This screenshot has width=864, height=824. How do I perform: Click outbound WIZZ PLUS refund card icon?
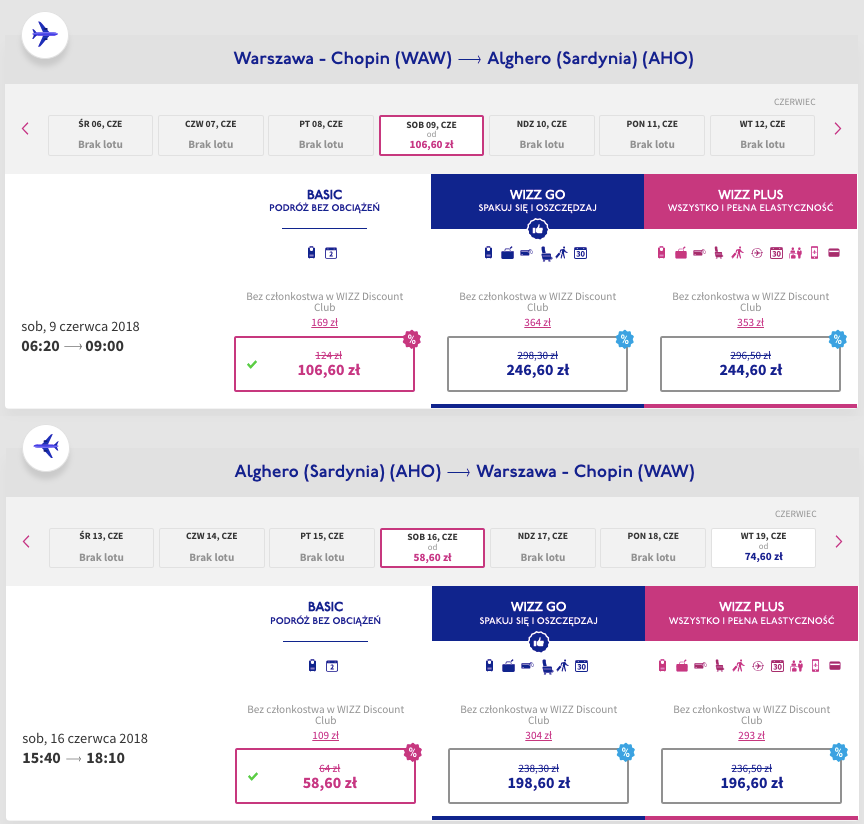834,253
